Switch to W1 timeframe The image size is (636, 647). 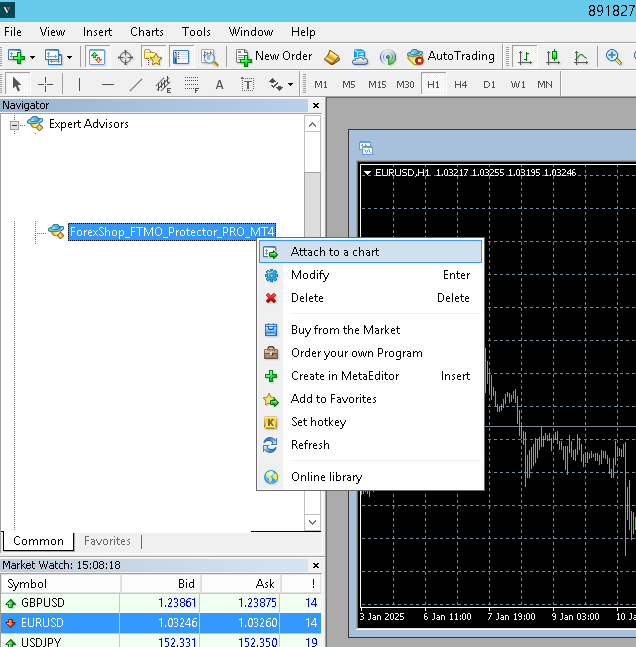[518, 85]
